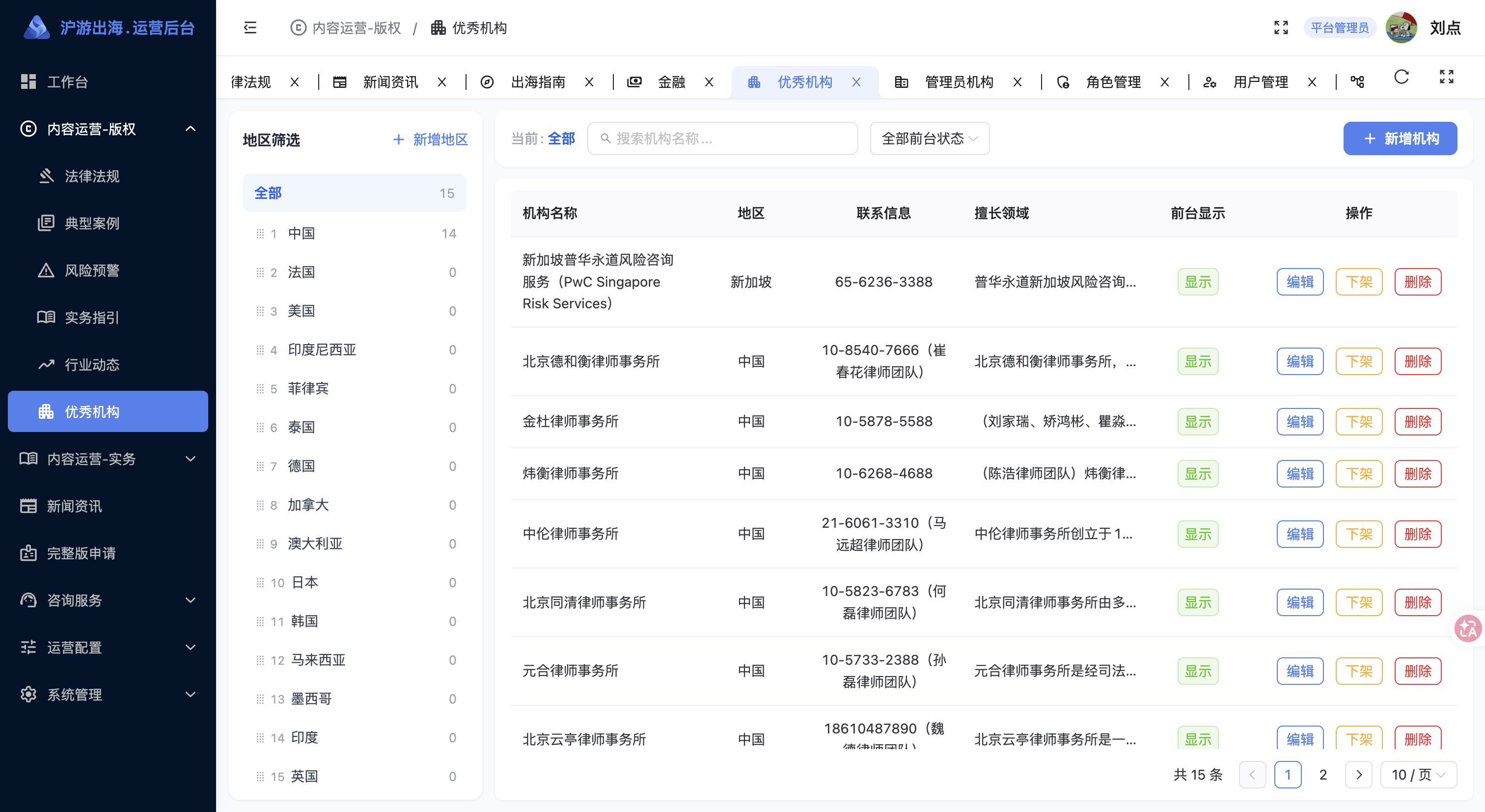Select the 全部 region filter
The width and height of the screenshot is (1485, 812).
click(355, 193)
